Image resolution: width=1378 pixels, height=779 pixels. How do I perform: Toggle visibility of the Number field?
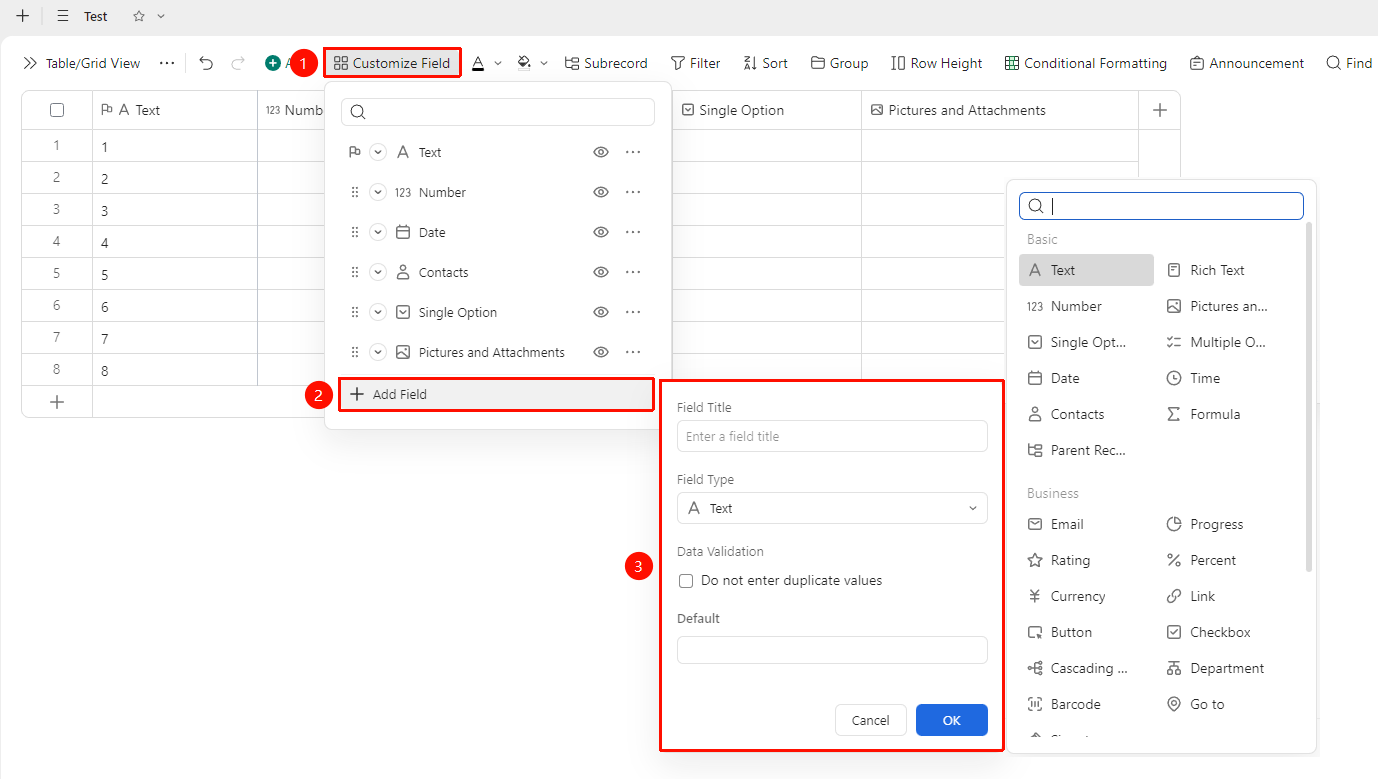click(x=601, y=192)
